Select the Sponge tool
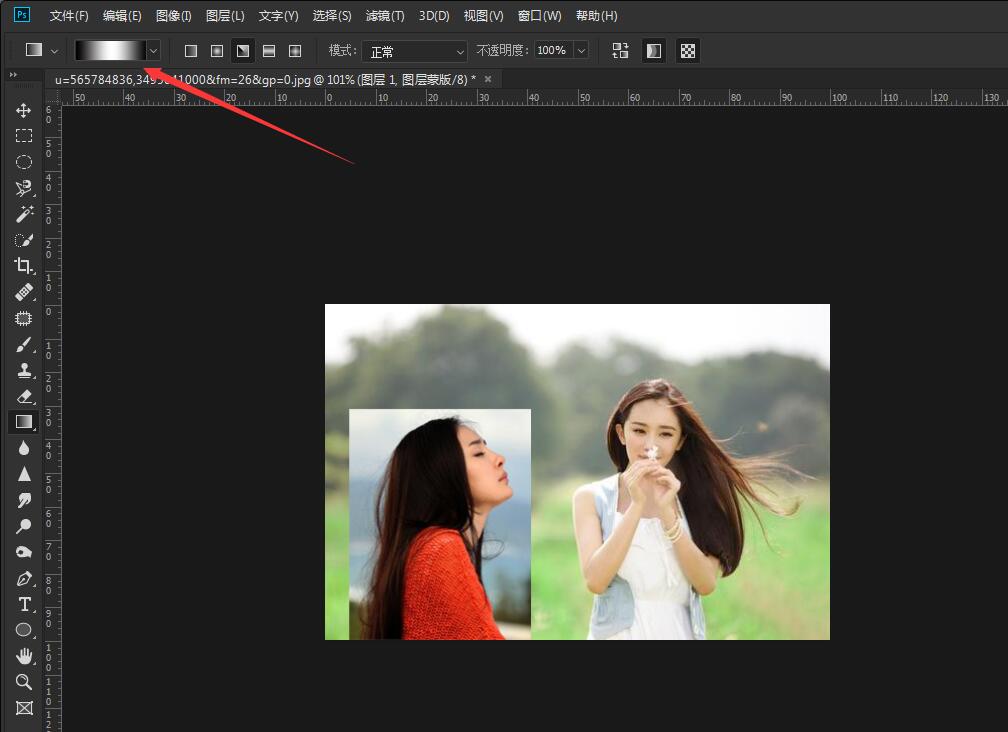Viewport: 1008px width, 732px height. click(x=24, y=552)
